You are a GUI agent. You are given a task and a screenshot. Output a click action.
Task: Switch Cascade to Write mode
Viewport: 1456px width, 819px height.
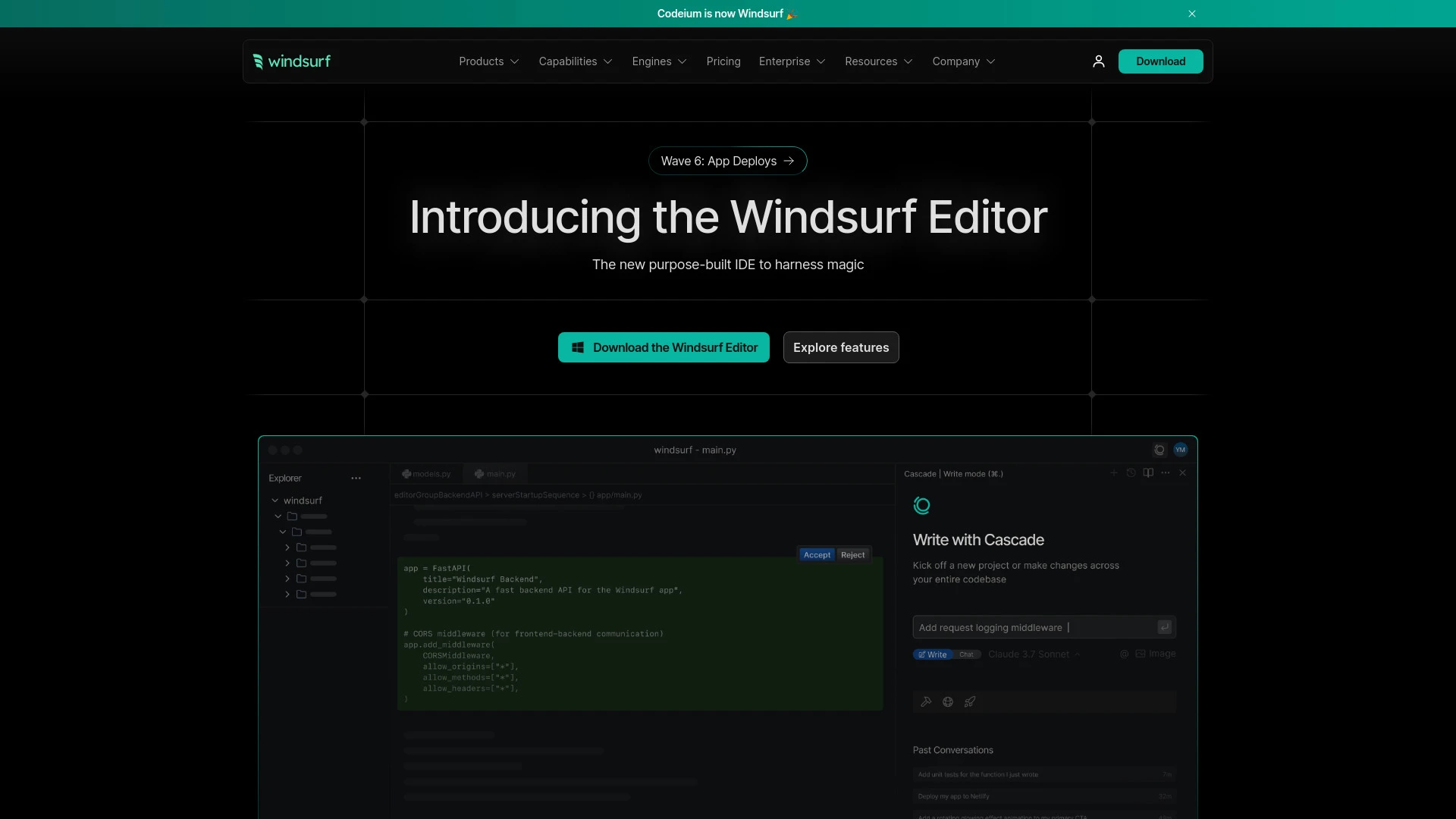pyautogui.click(x=933, y=654)
